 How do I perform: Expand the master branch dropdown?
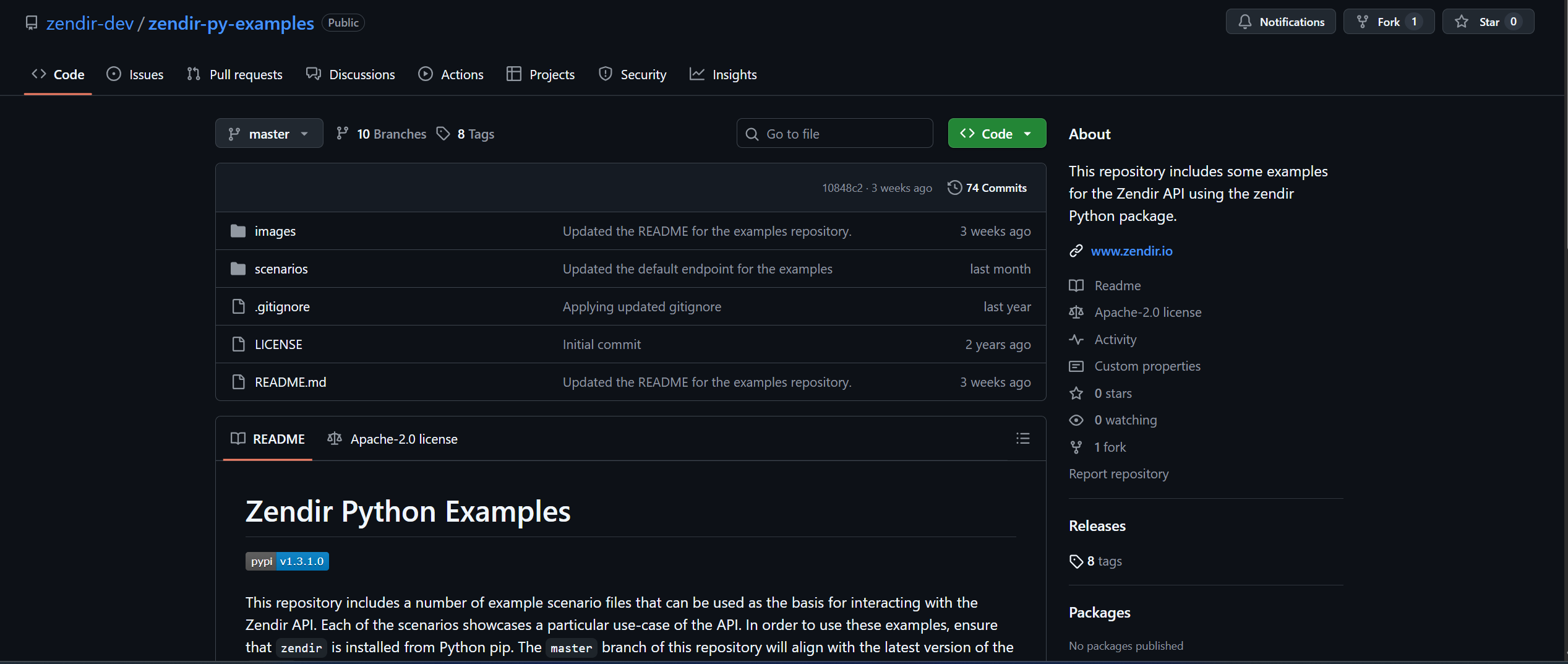click(269, 134)
